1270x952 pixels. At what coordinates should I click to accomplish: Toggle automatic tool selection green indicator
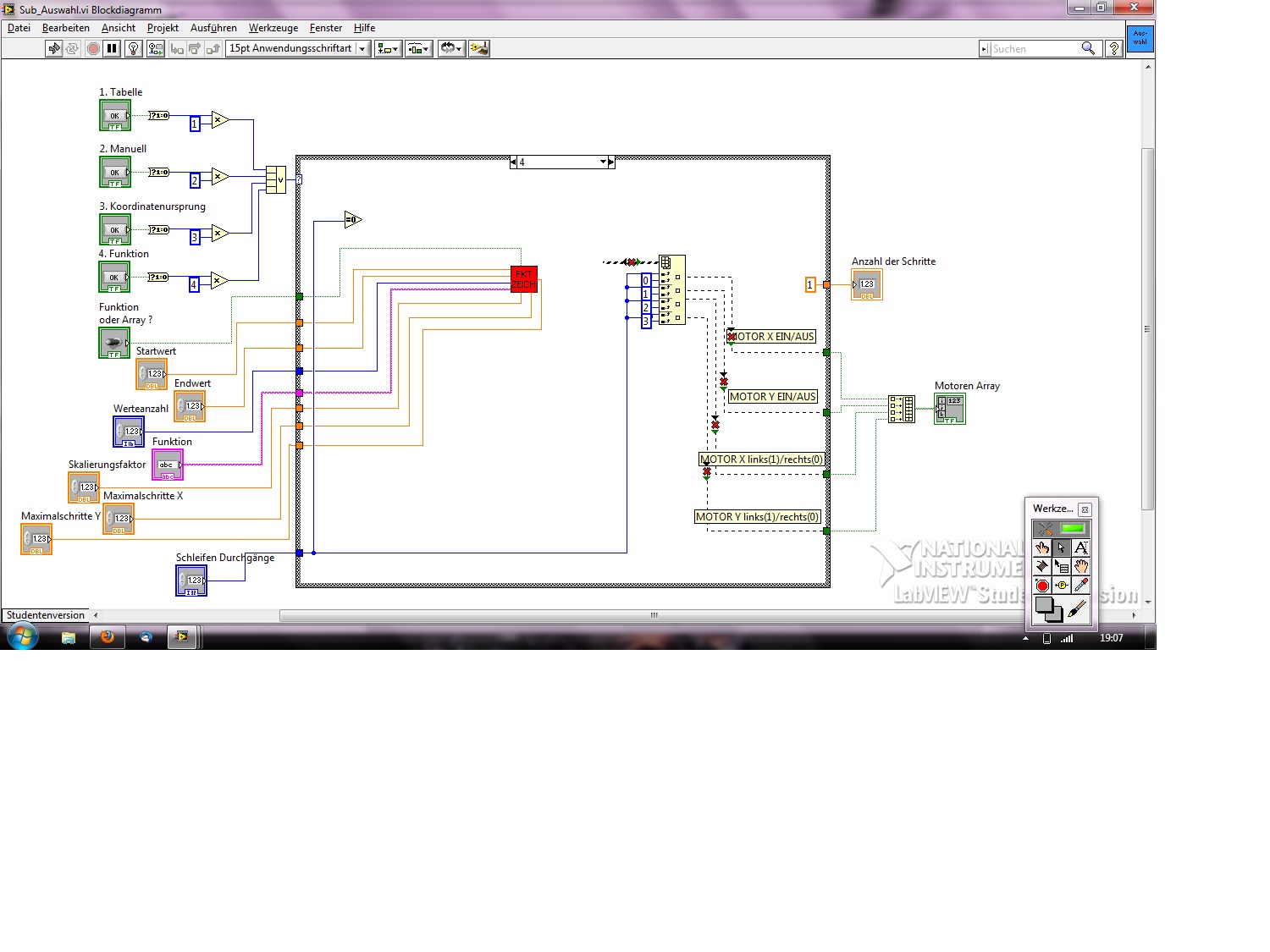point(1072,529)
